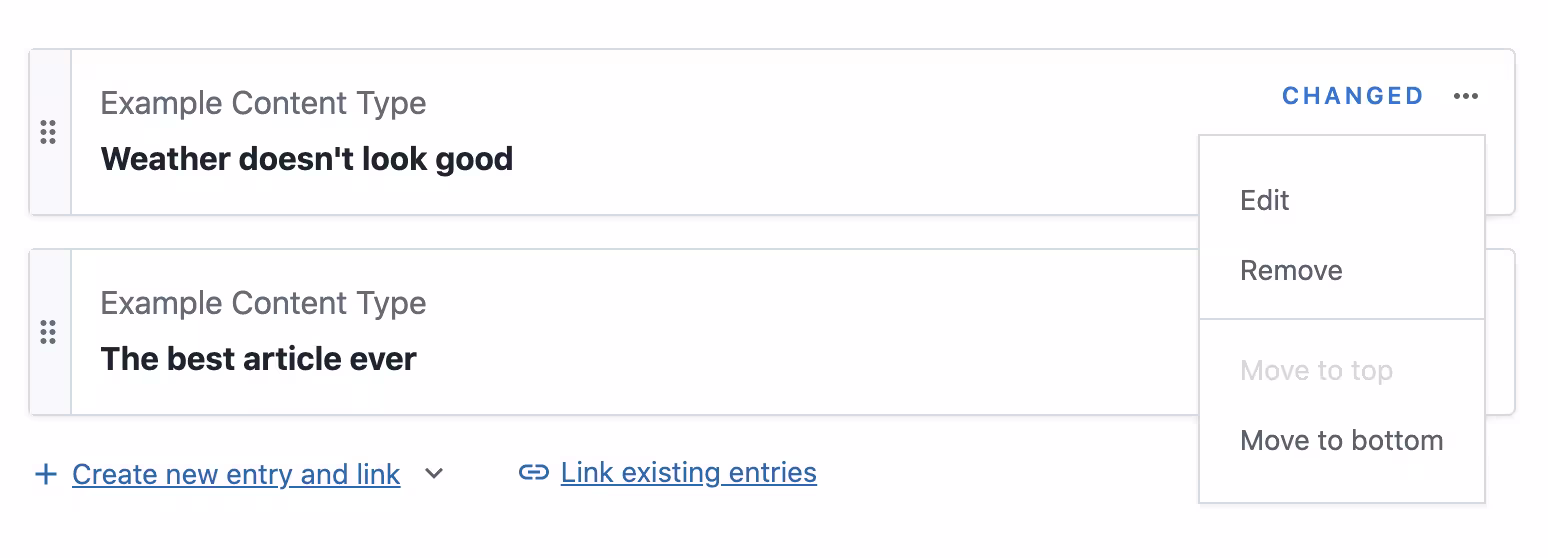Click drag handle of The best article ever entry
1548x558 pixels.
click(x=48, y=332)
